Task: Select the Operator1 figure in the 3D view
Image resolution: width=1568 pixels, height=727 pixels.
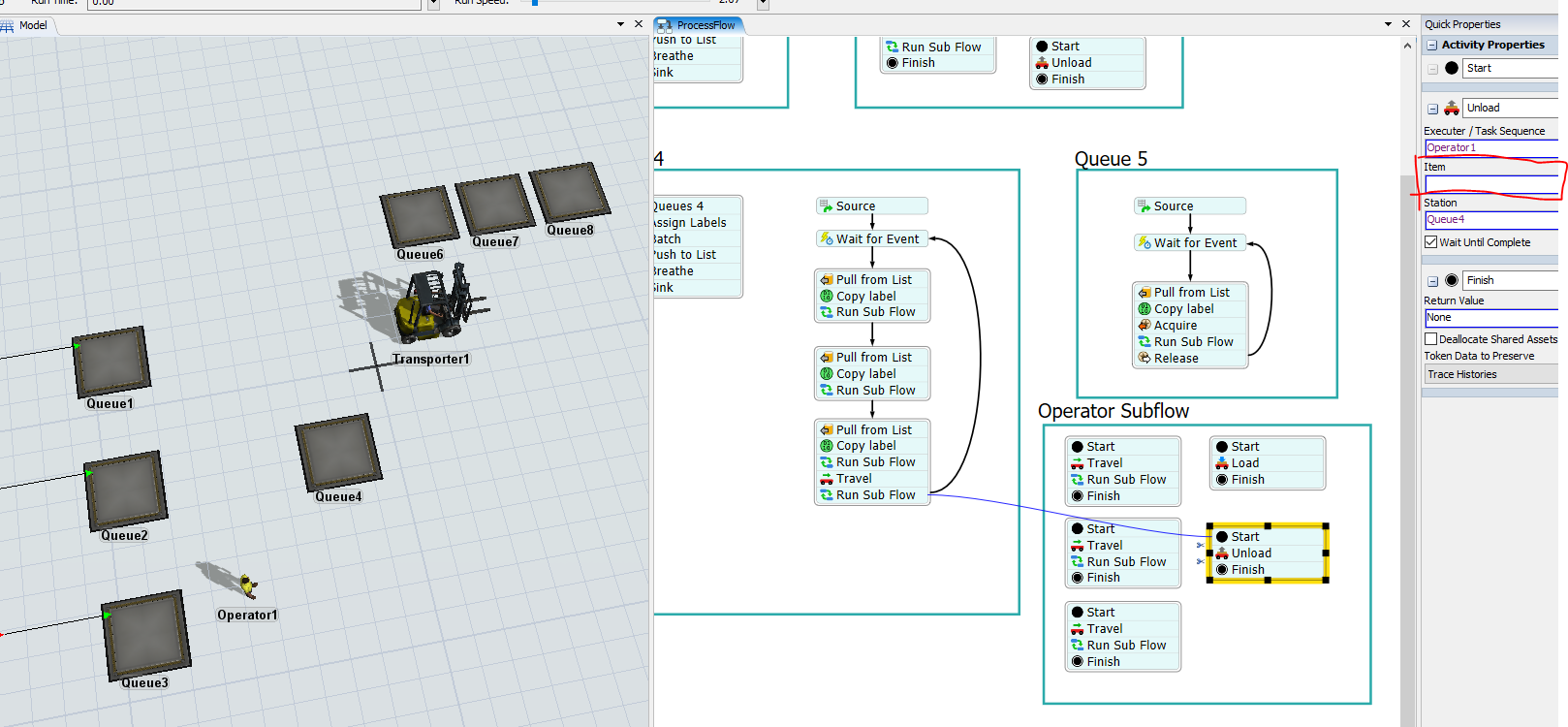Action: click(x=246, y=584)
